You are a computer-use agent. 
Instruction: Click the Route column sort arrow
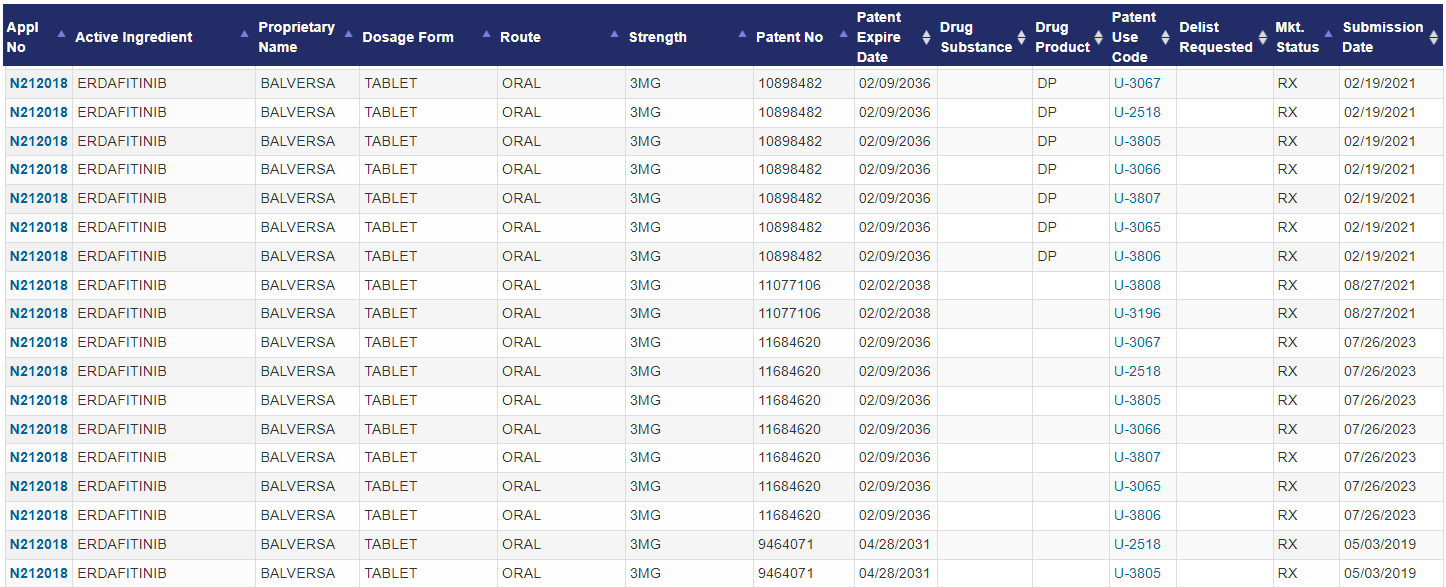click(614, 34)
